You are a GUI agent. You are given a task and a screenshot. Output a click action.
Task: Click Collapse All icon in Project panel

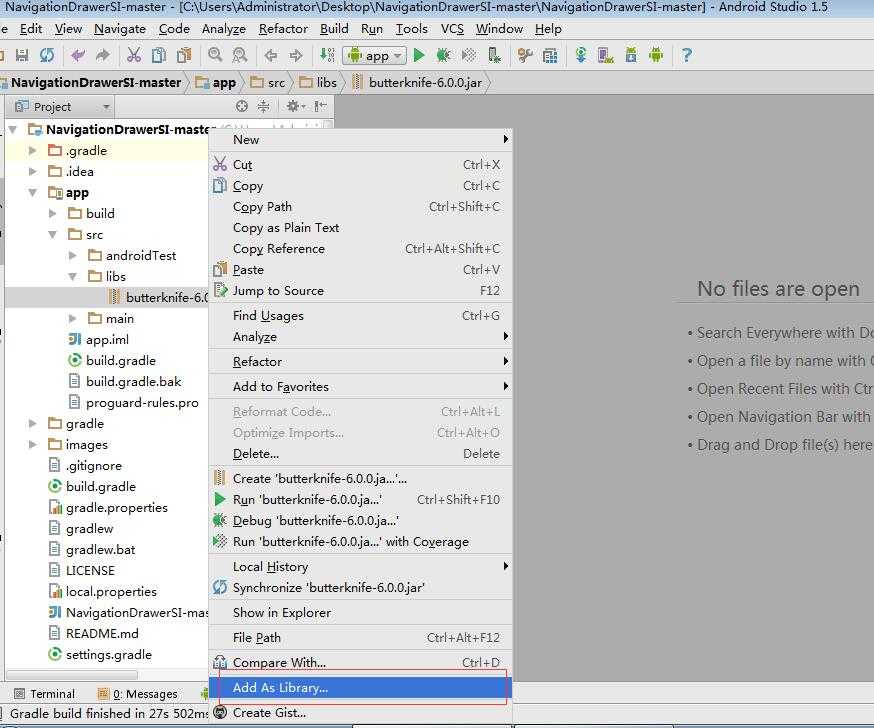263,106
